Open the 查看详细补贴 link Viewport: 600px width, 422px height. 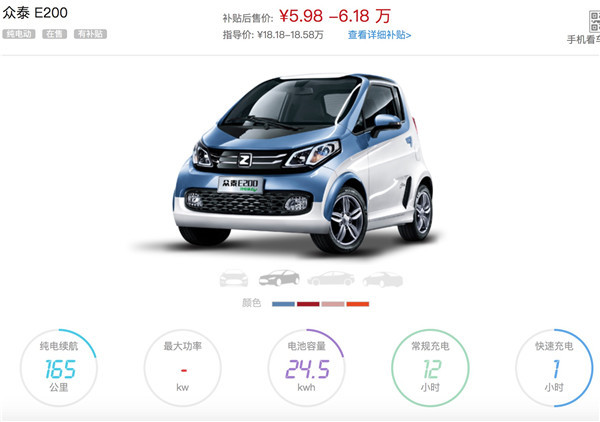[379, 35]
